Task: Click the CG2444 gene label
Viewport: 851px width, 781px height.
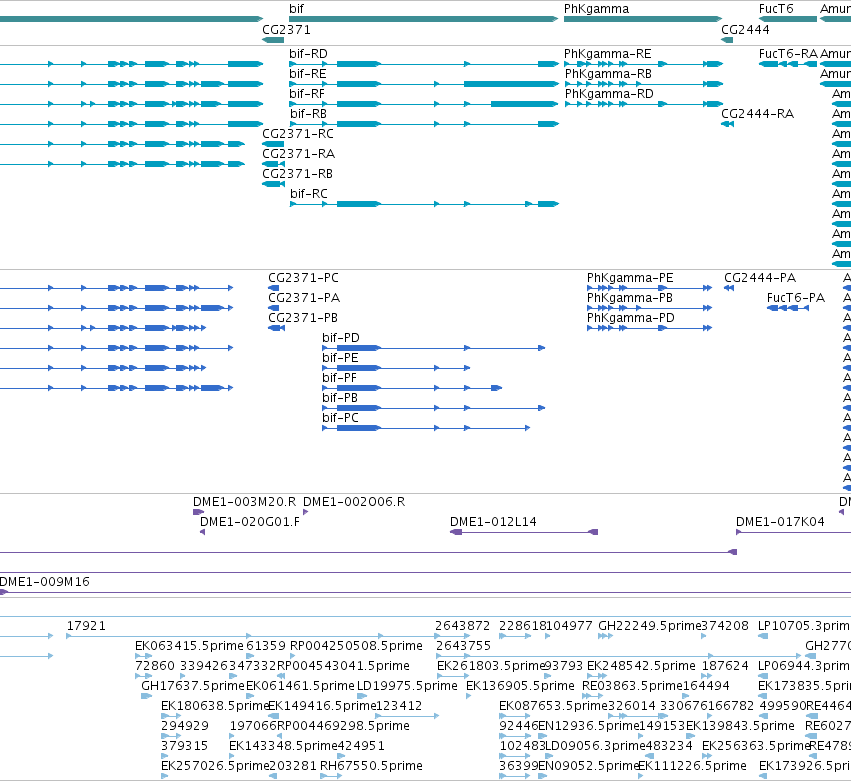Action: pyautogui.click(x=745, y=30)
